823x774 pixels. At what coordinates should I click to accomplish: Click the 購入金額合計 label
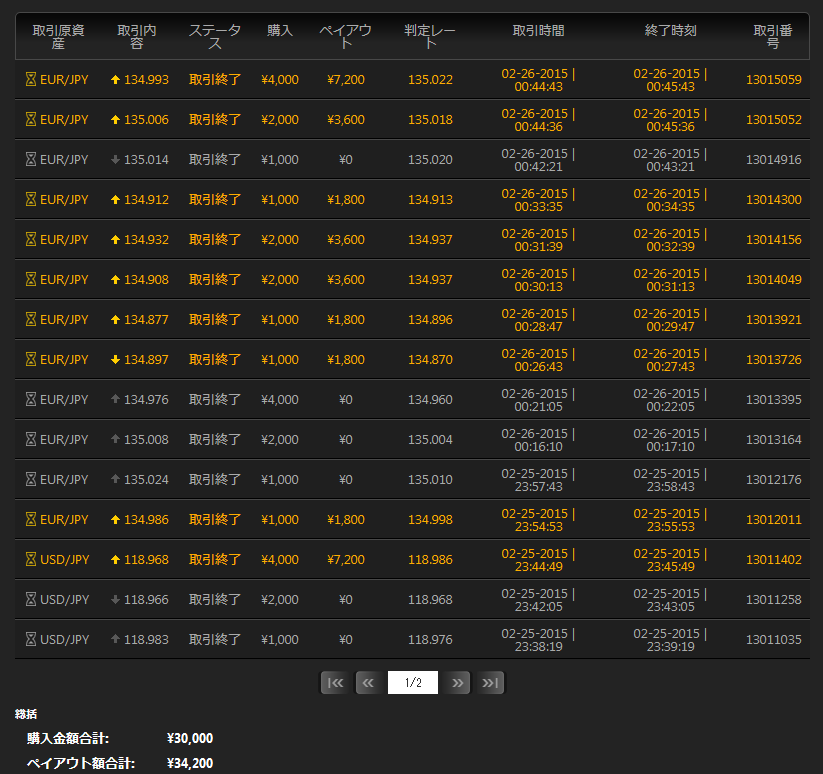click(68, 738)
